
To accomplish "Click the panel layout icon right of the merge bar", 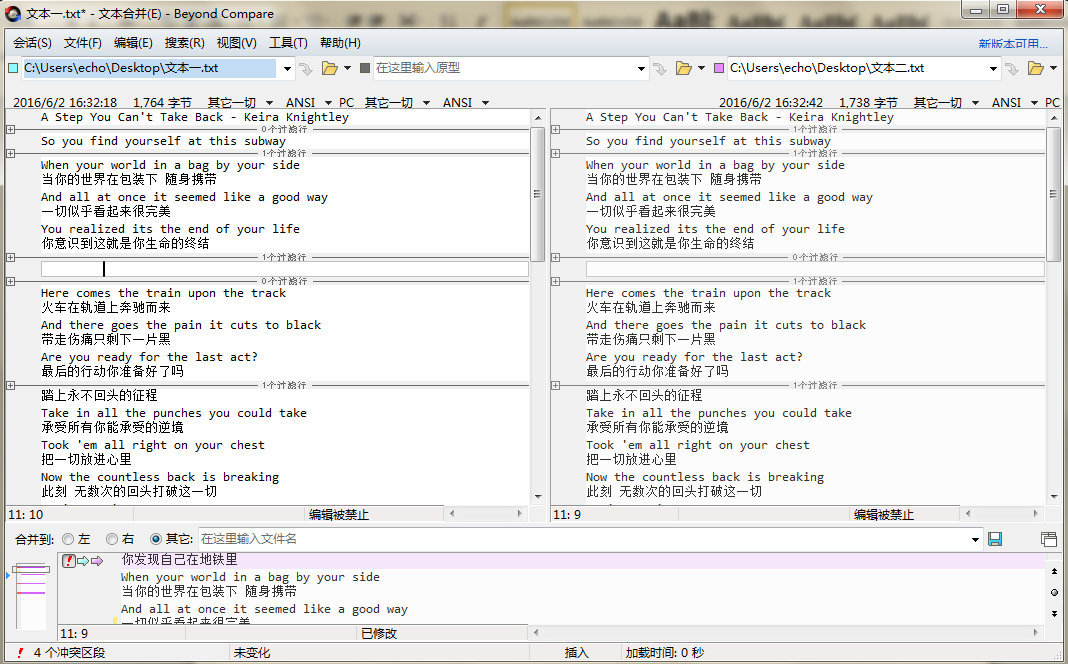I will [1049, 538].
